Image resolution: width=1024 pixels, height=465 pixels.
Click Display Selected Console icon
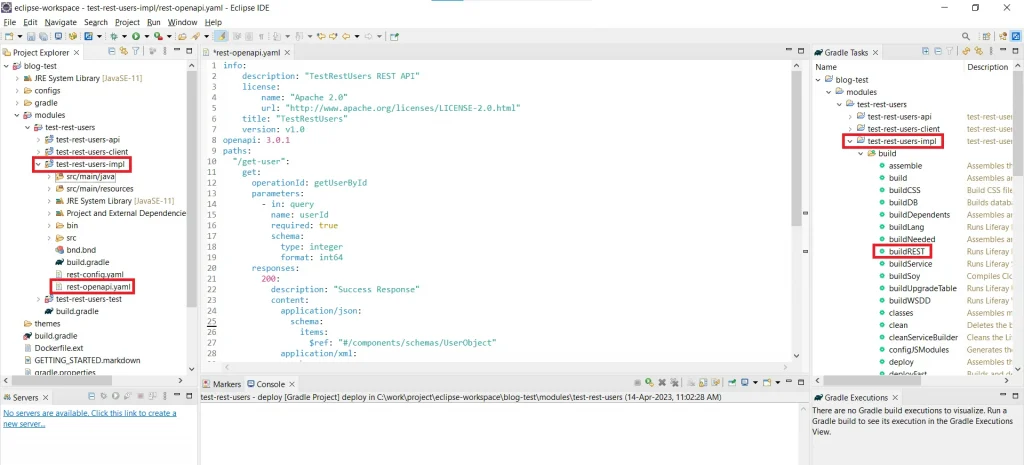click(x=744, y=383)
